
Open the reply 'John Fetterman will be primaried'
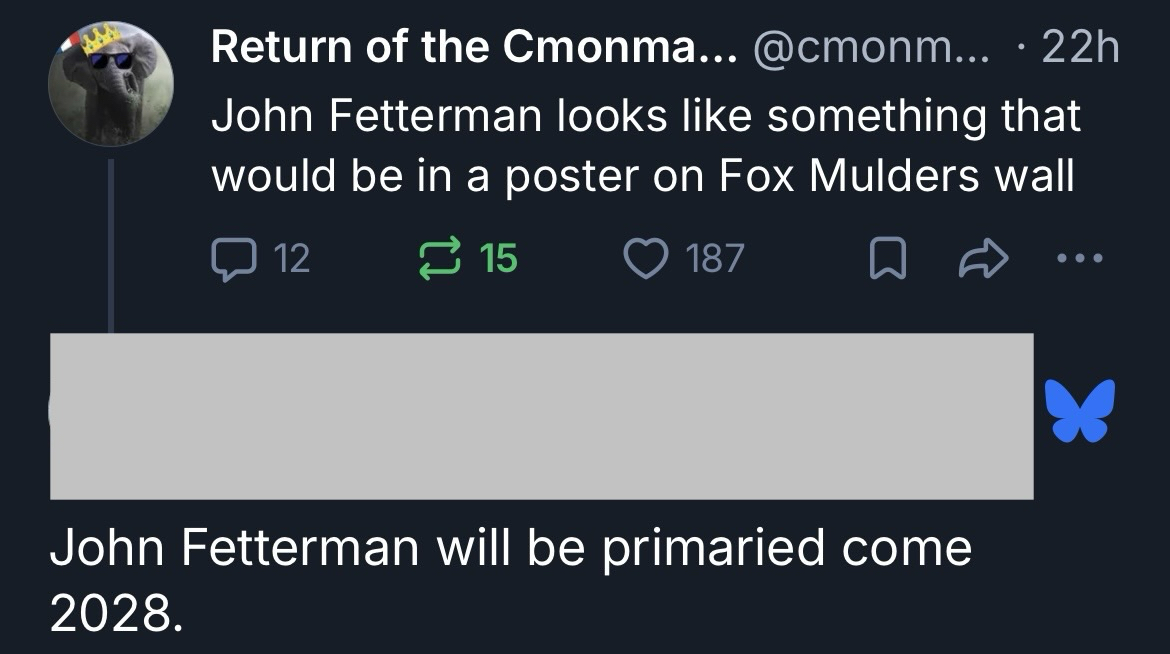(510, 549)
